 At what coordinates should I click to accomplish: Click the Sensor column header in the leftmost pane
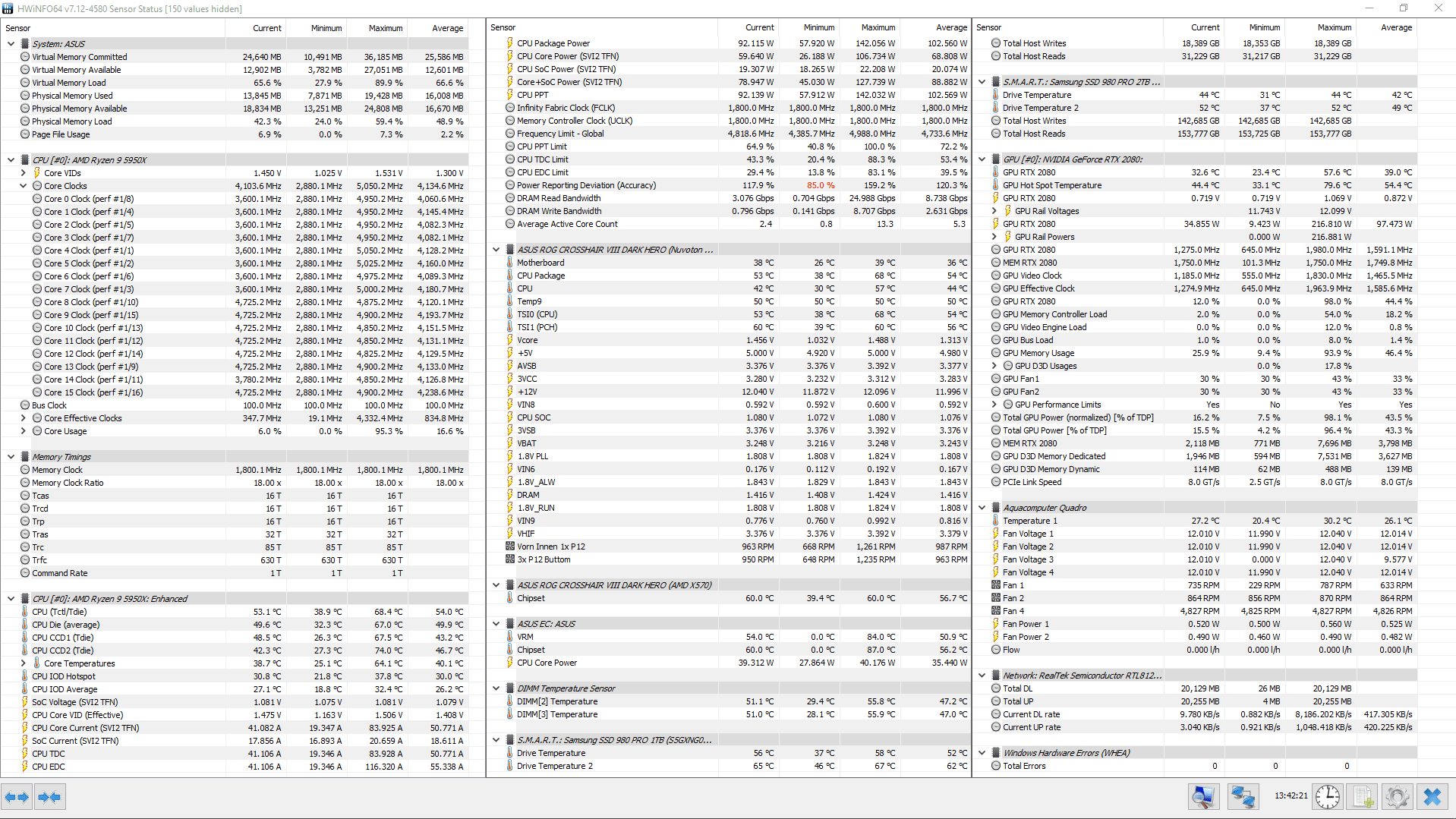[x=113, y=28]
